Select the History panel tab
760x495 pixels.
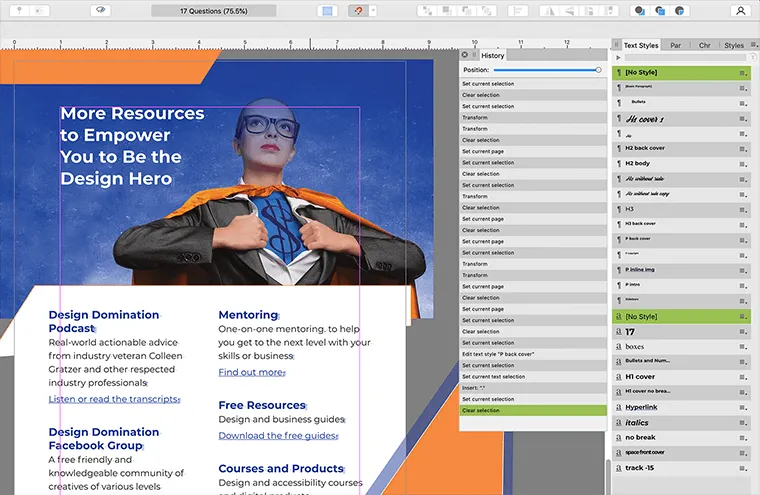click(492, 55)
